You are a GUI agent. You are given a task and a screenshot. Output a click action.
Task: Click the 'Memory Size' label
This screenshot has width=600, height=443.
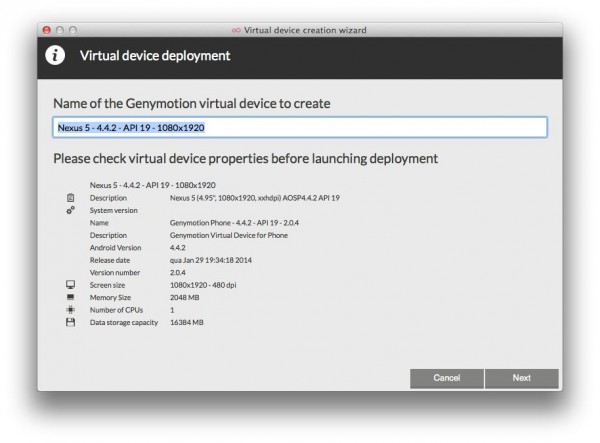point(111,297)
